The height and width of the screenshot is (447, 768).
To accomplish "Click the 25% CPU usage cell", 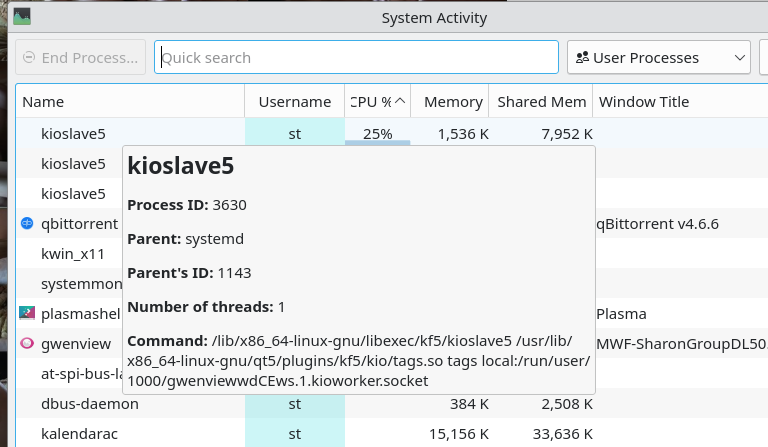I will point(377,133).
